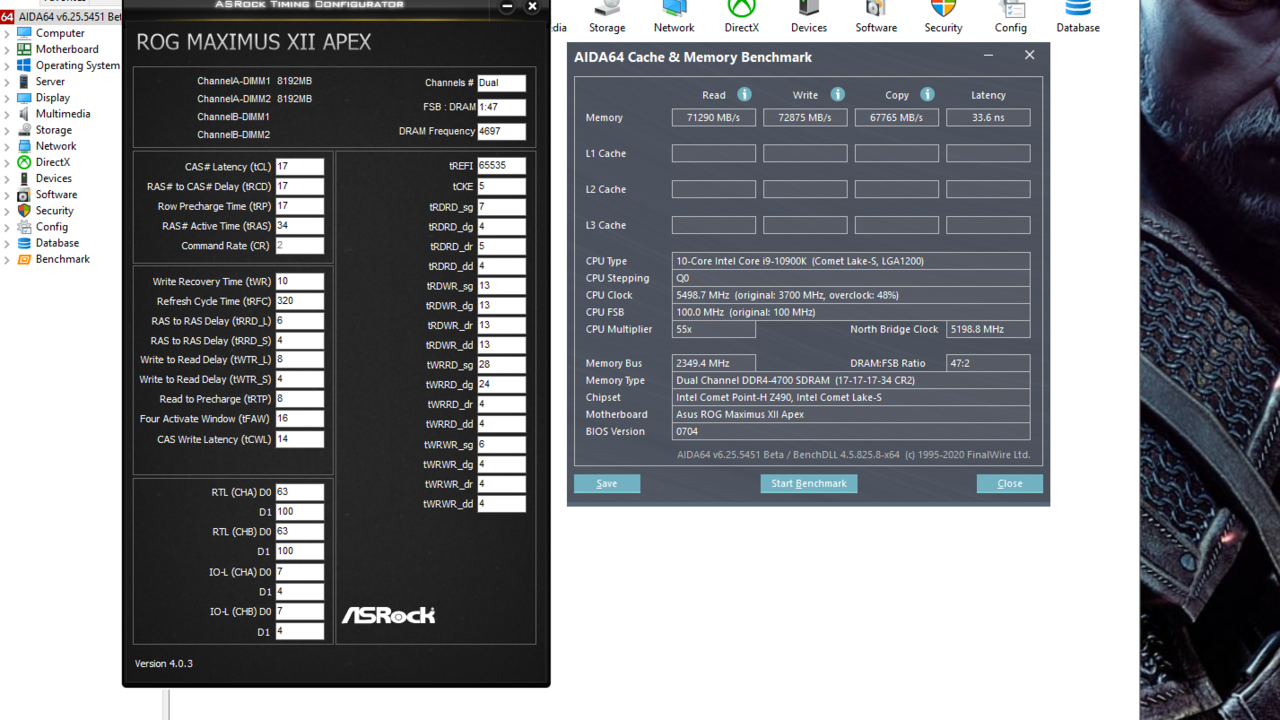The height and width of the screenshot is (720, 1280).
Task: Expand the Display tree node
Action: [7, 97]
